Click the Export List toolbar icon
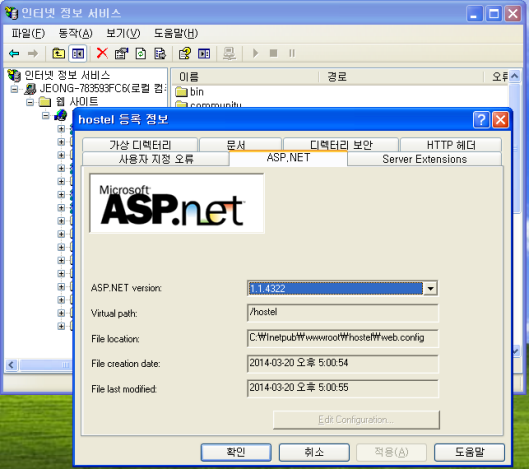This screenshot has width=529, height=469. [x=160, y=53]
